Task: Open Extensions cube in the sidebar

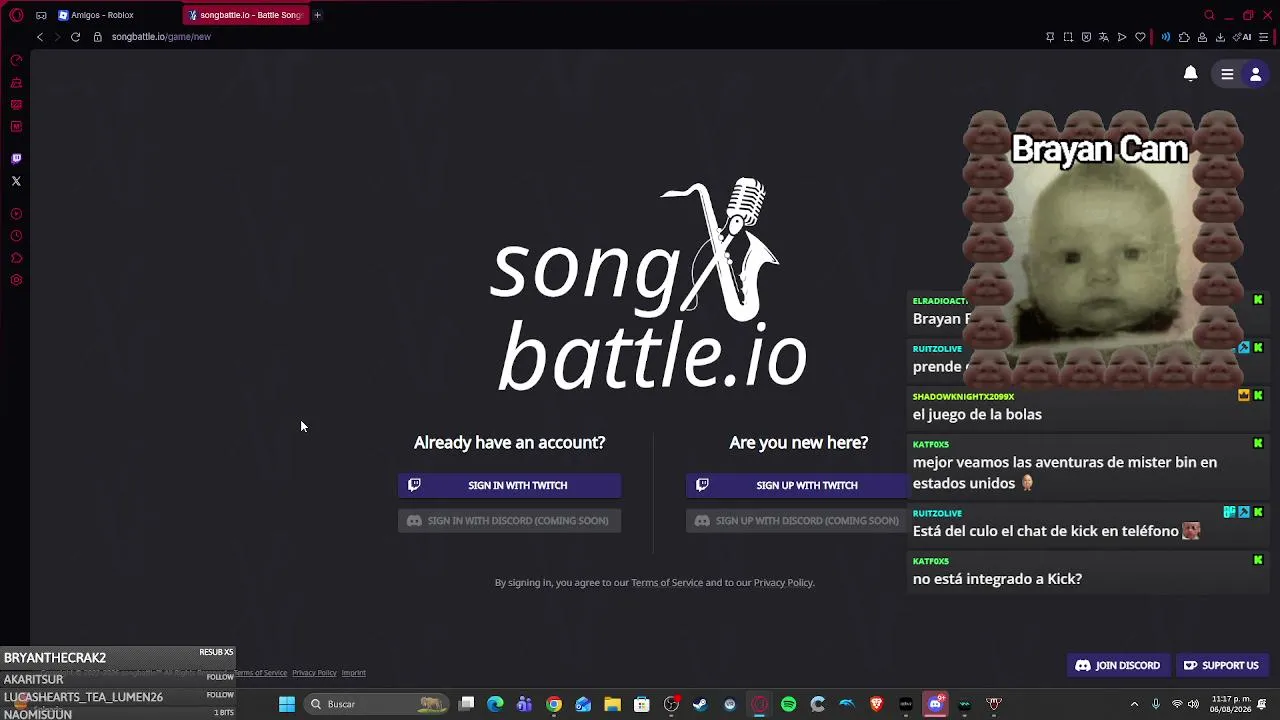Action: tap(16, 258)
